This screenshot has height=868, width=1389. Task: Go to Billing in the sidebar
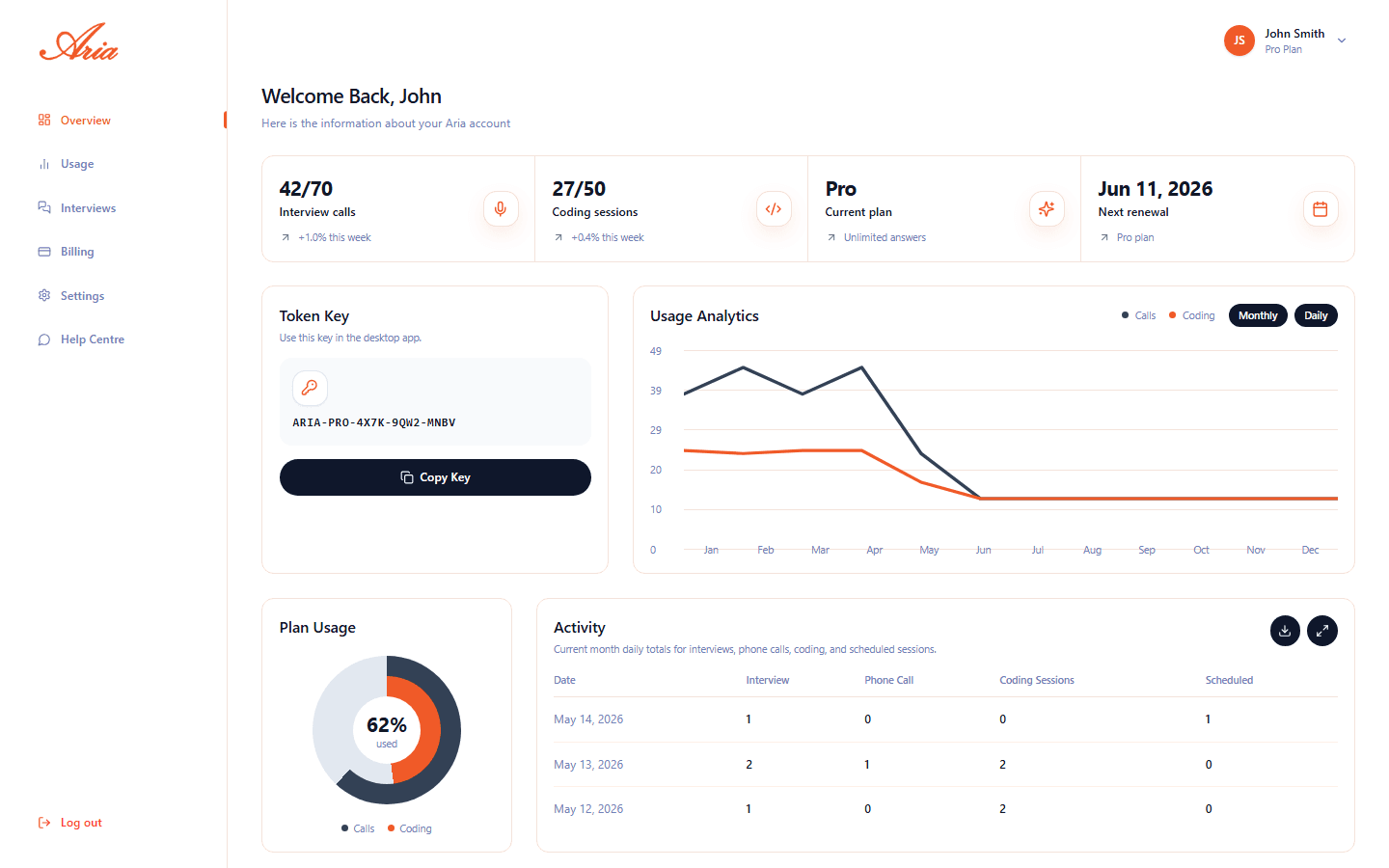pos(77,252)
